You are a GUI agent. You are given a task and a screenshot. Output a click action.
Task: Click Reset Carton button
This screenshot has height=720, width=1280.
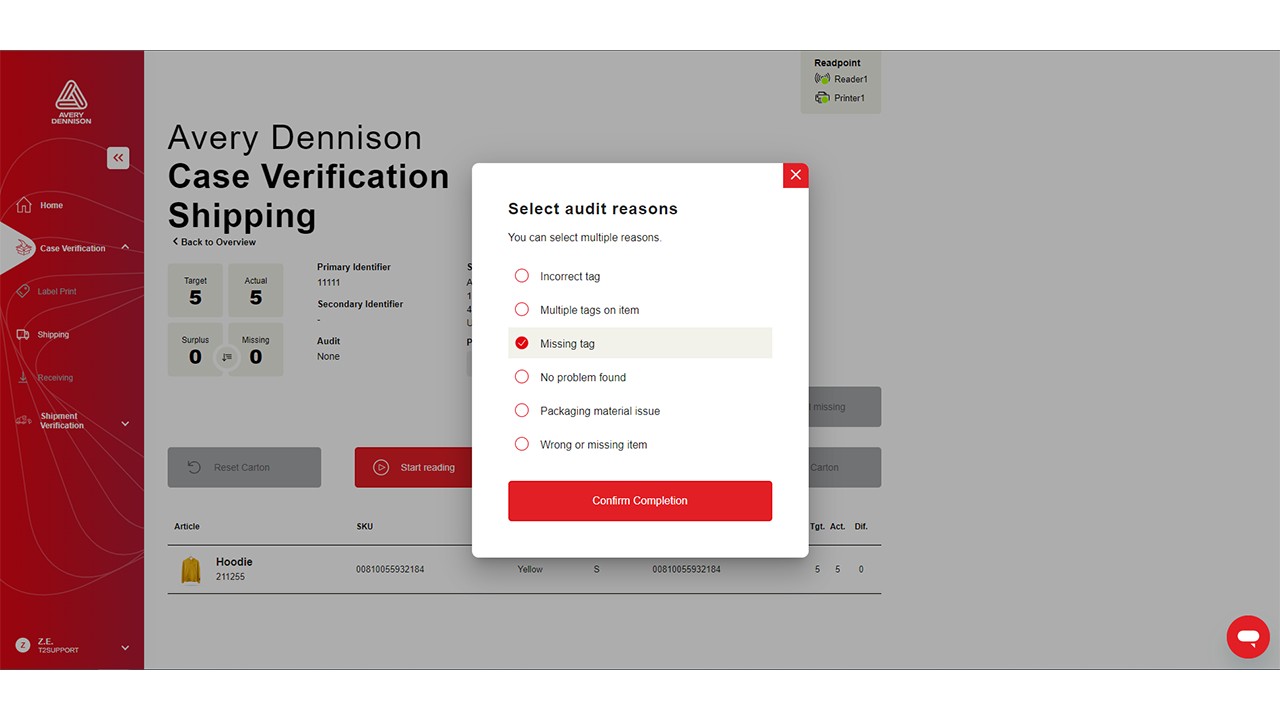tap(244, 467)
